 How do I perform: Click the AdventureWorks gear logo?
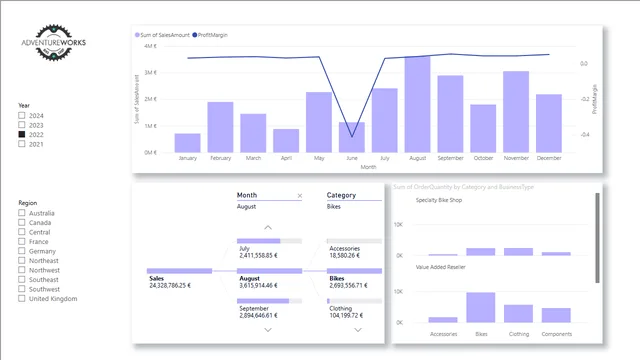(x=53, y=42)
